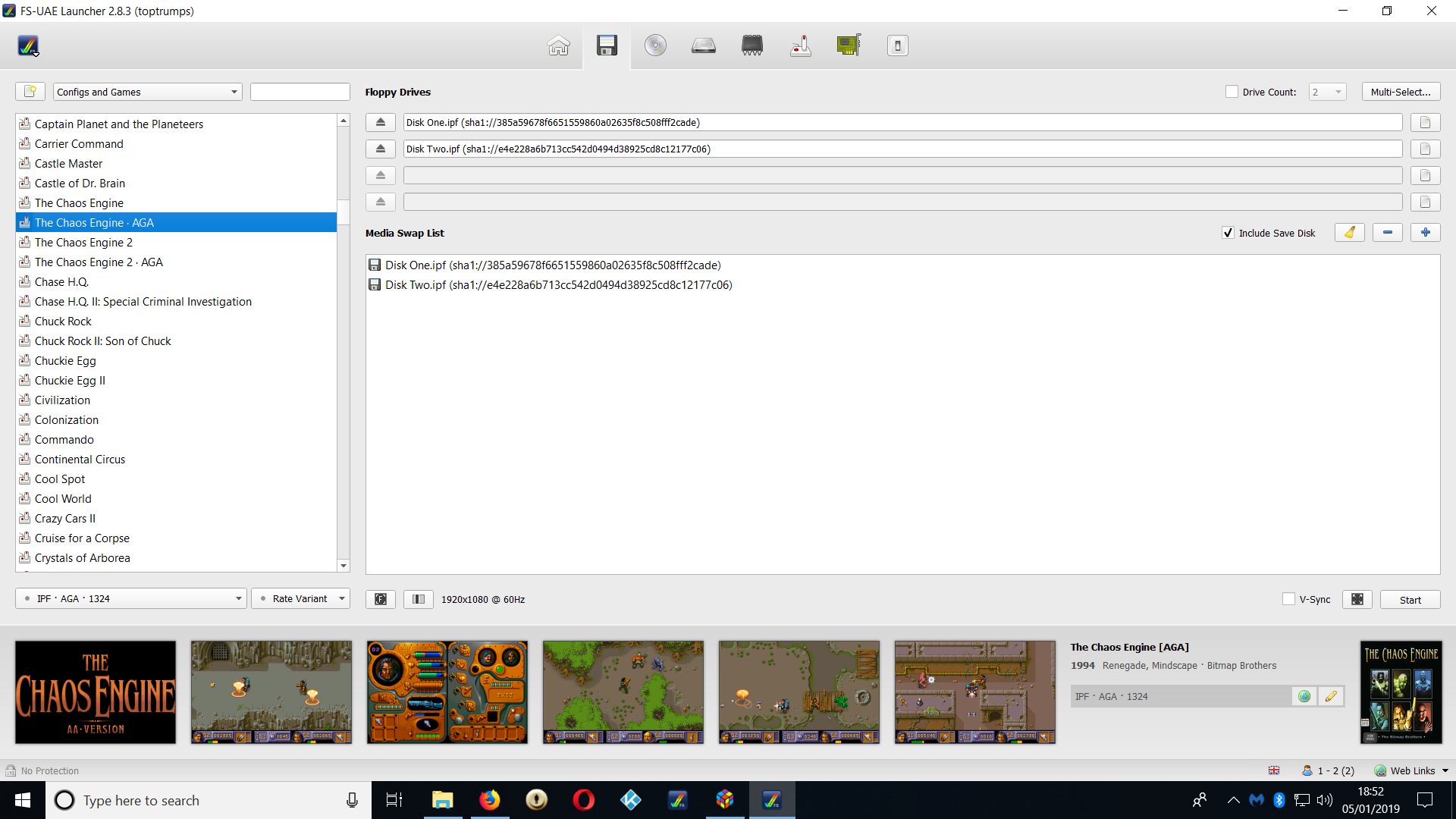Open the additional configuration options tab

(897, 45)
